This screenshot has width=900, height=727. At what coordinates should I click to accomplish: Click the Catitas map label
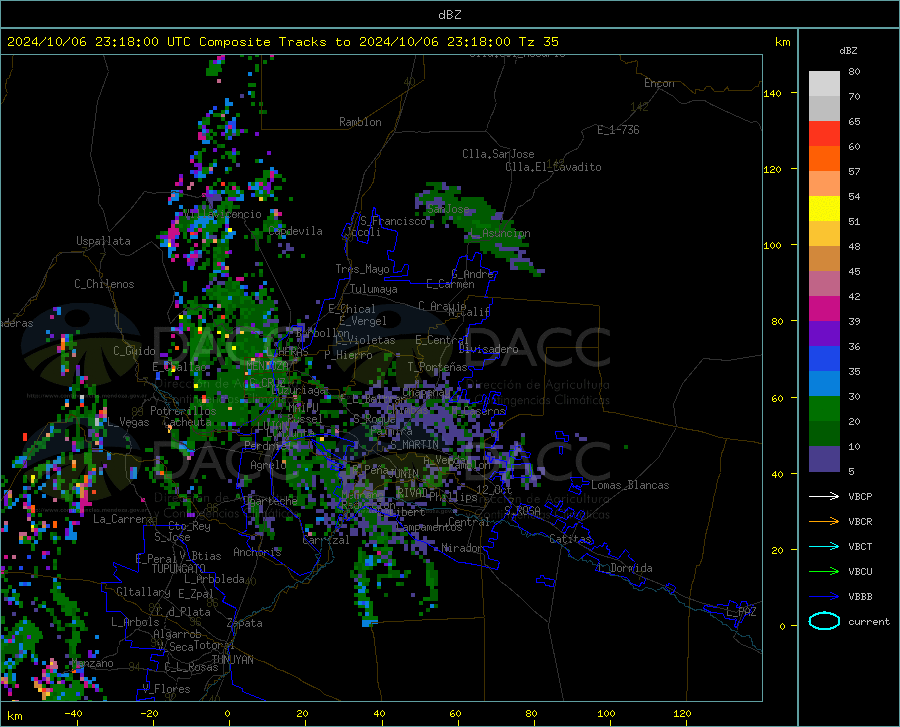point(570,539)
